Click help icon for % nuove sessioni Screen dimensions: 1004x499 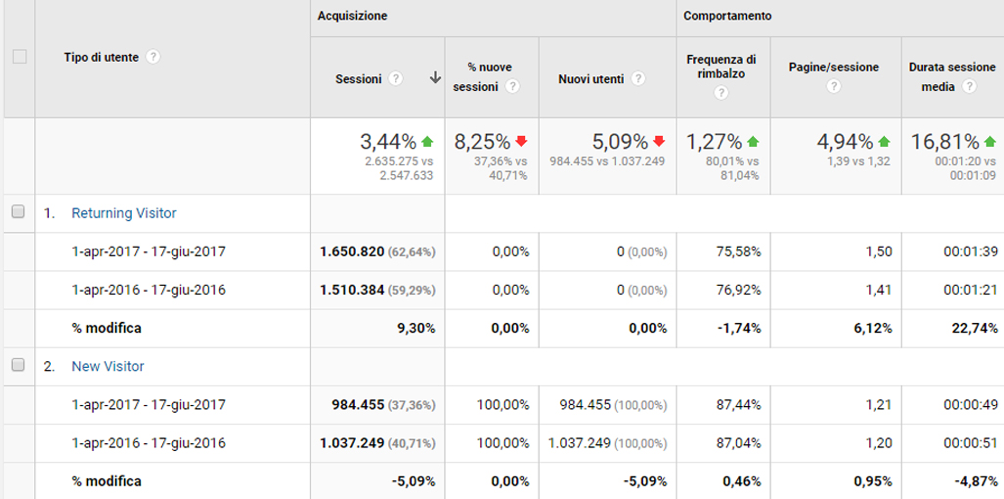[512, 87]
